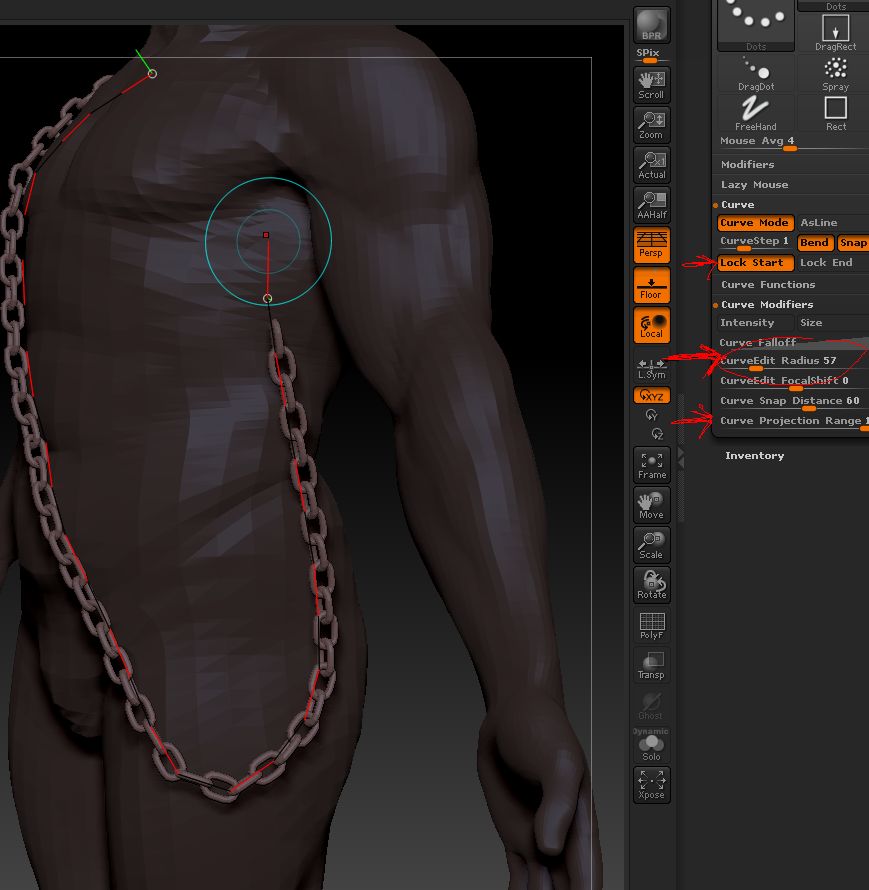Enable the AsLine option

[818, 223]
